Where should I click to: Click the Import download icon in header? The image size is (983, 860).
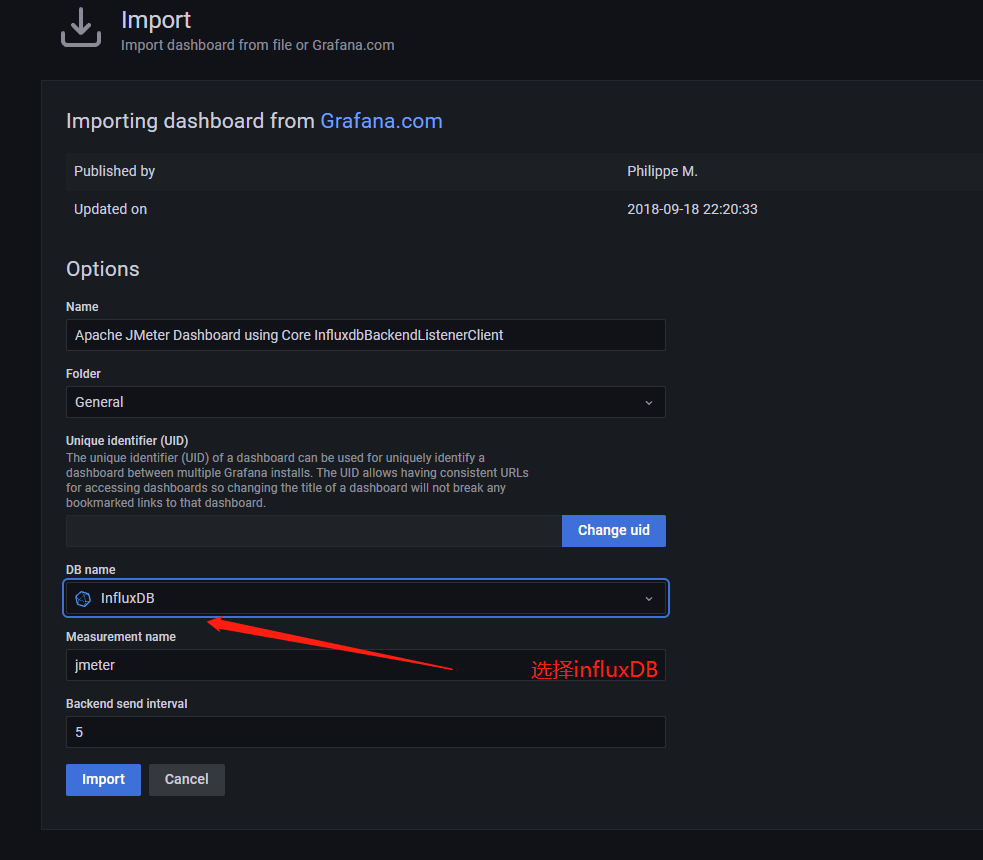(x=81, y=27)
